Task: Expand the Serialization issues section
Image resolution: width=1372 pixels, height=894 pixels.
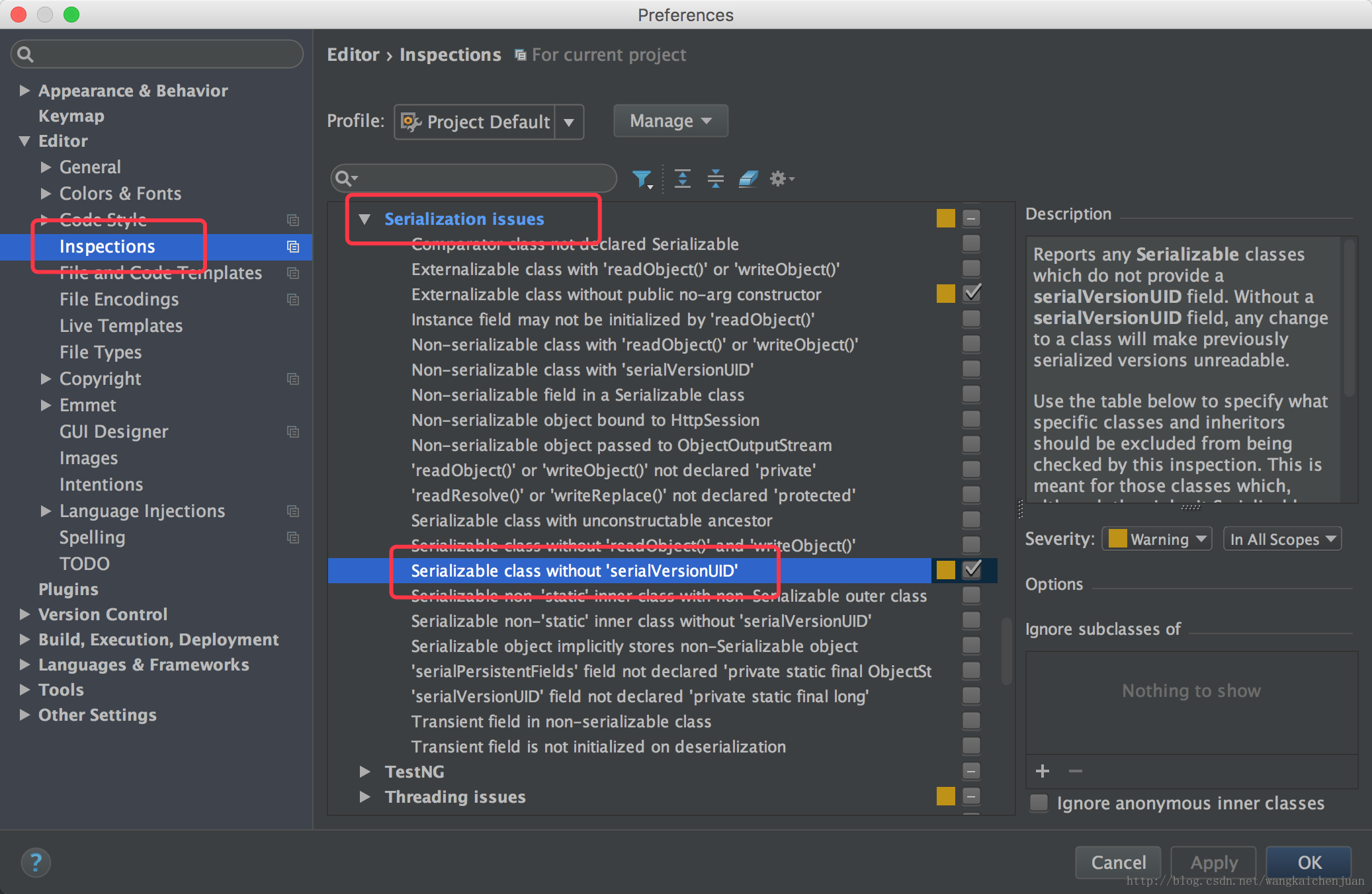Action: point(366,219)
